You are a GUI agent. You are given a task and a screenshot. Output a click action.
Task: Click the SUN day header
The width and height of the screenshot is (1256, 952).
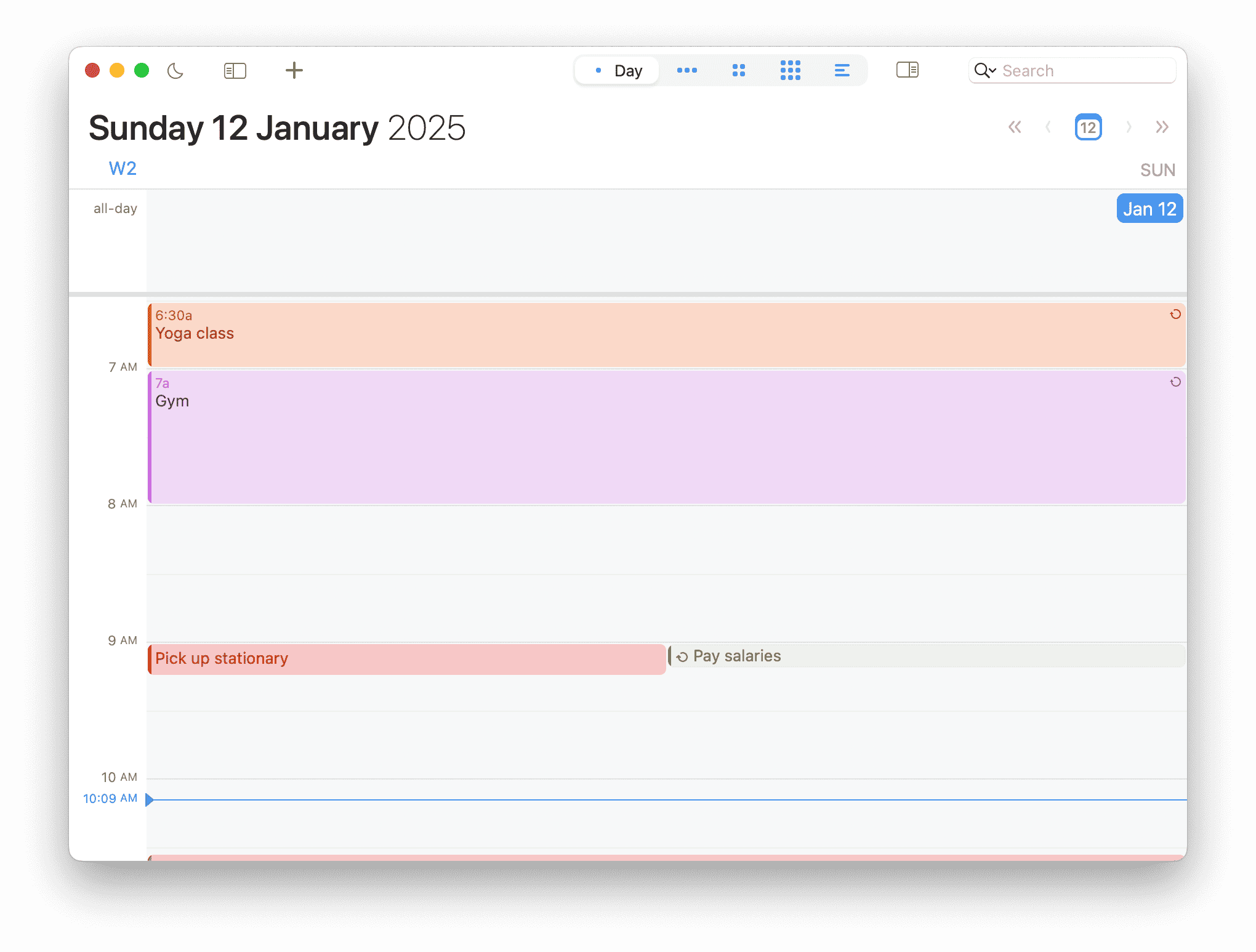pyautogui.click(x=1157, y=170)
